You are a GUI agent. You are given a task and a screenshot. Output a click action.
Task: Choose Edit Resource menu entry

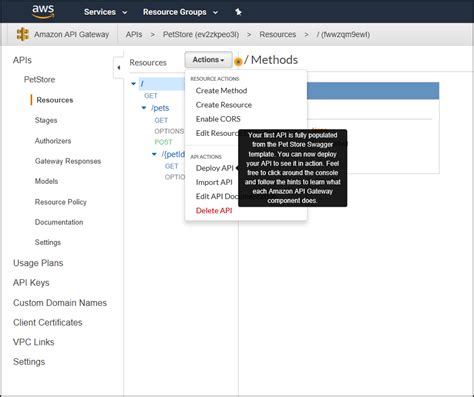point(217,133)
